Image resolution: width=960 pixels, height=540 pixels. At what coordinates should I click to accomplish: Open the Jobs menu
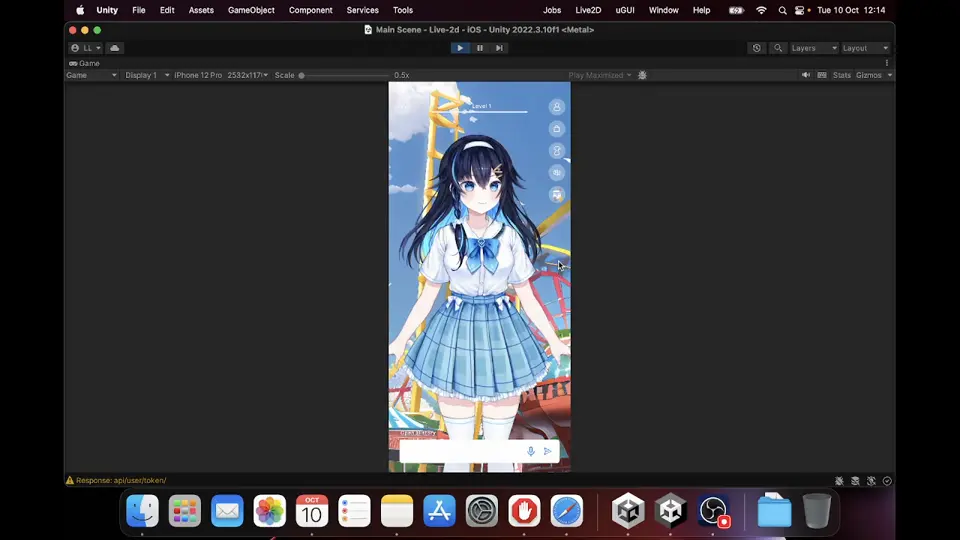tap(552, 10)
